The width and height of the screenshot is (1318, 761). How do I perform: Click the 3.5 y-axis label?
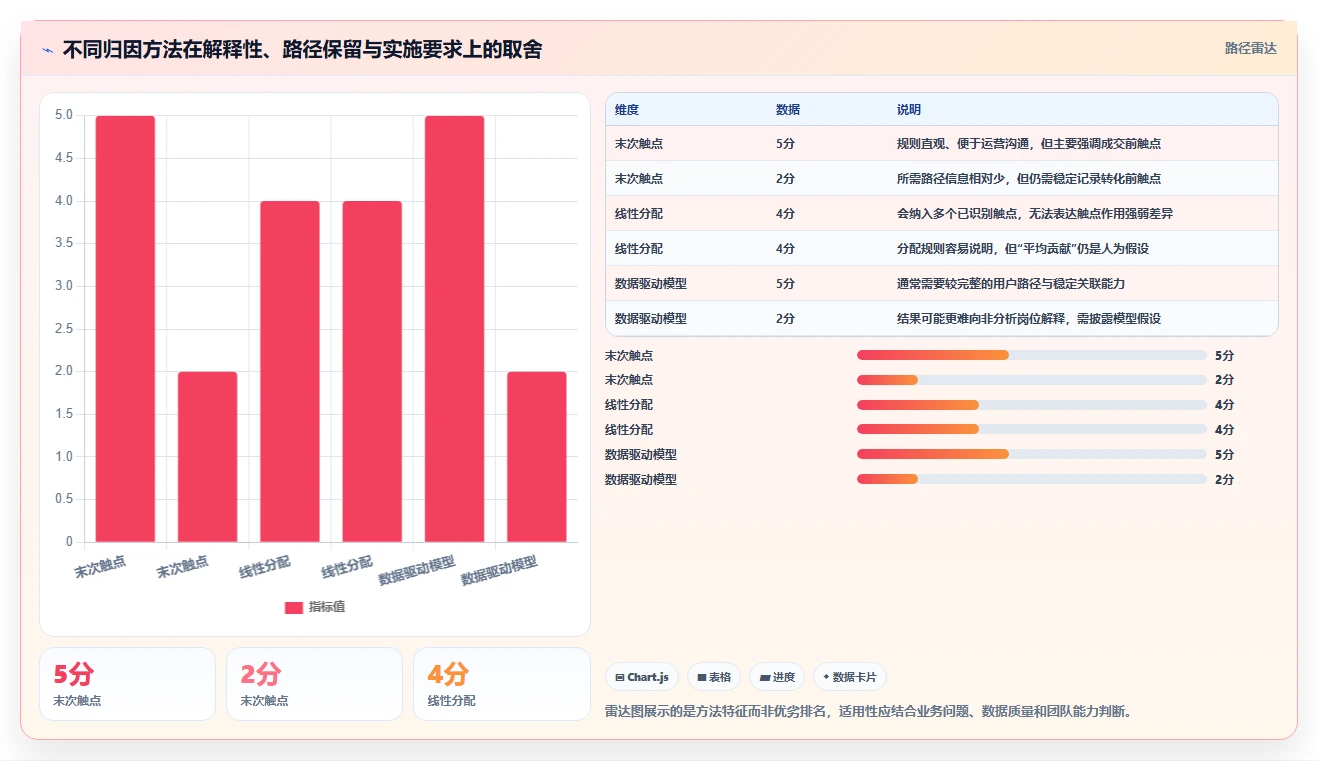click(x=64, y=243)
